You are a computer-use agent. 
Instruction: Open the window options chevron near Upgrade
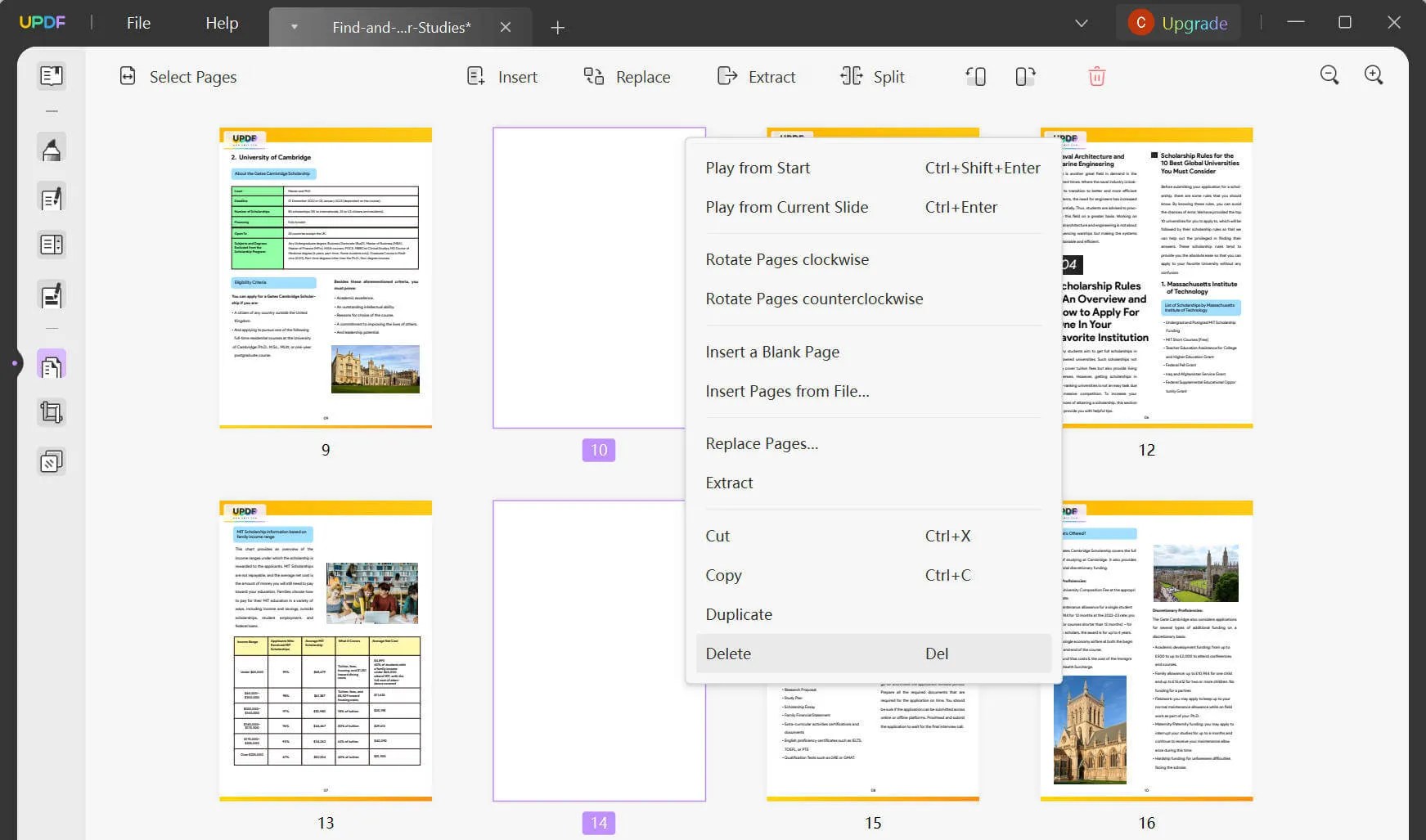[1082, 23]
